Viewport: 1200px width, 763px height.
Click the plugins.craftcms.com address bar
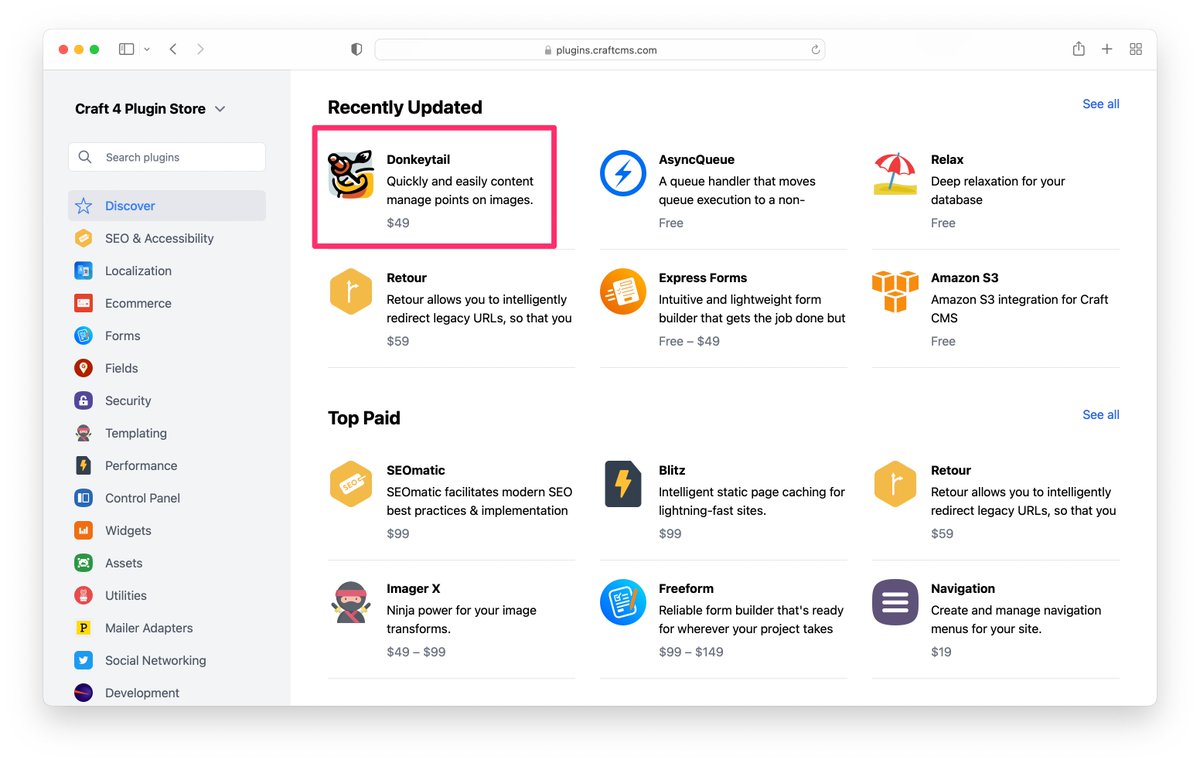pos(600,50)
